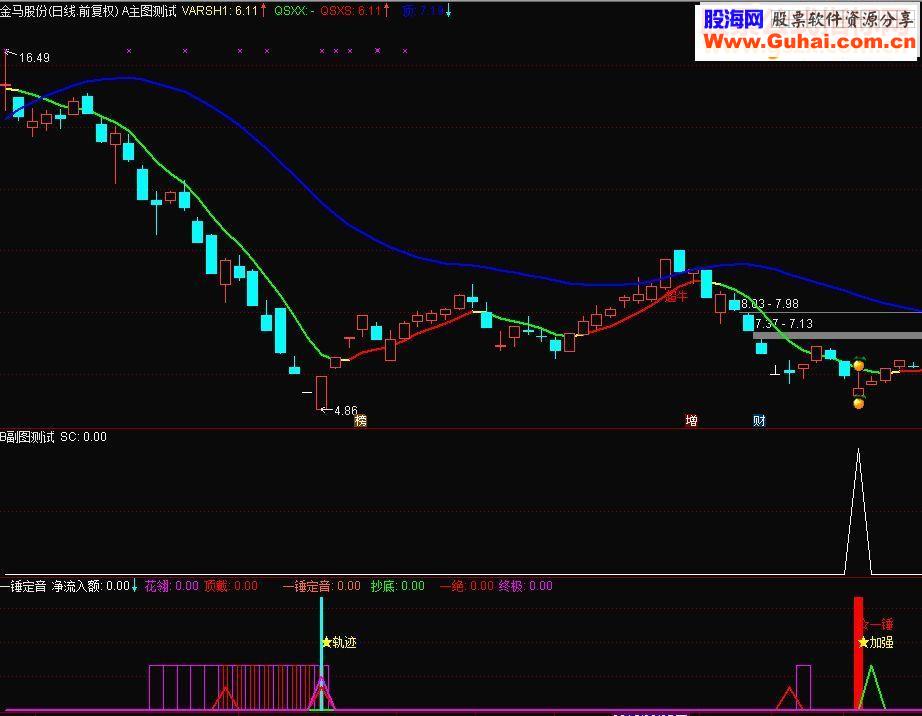Click the purple 花翎: 0.00 readout
This screenshot has height=716, width=922.
pos(172,585)
